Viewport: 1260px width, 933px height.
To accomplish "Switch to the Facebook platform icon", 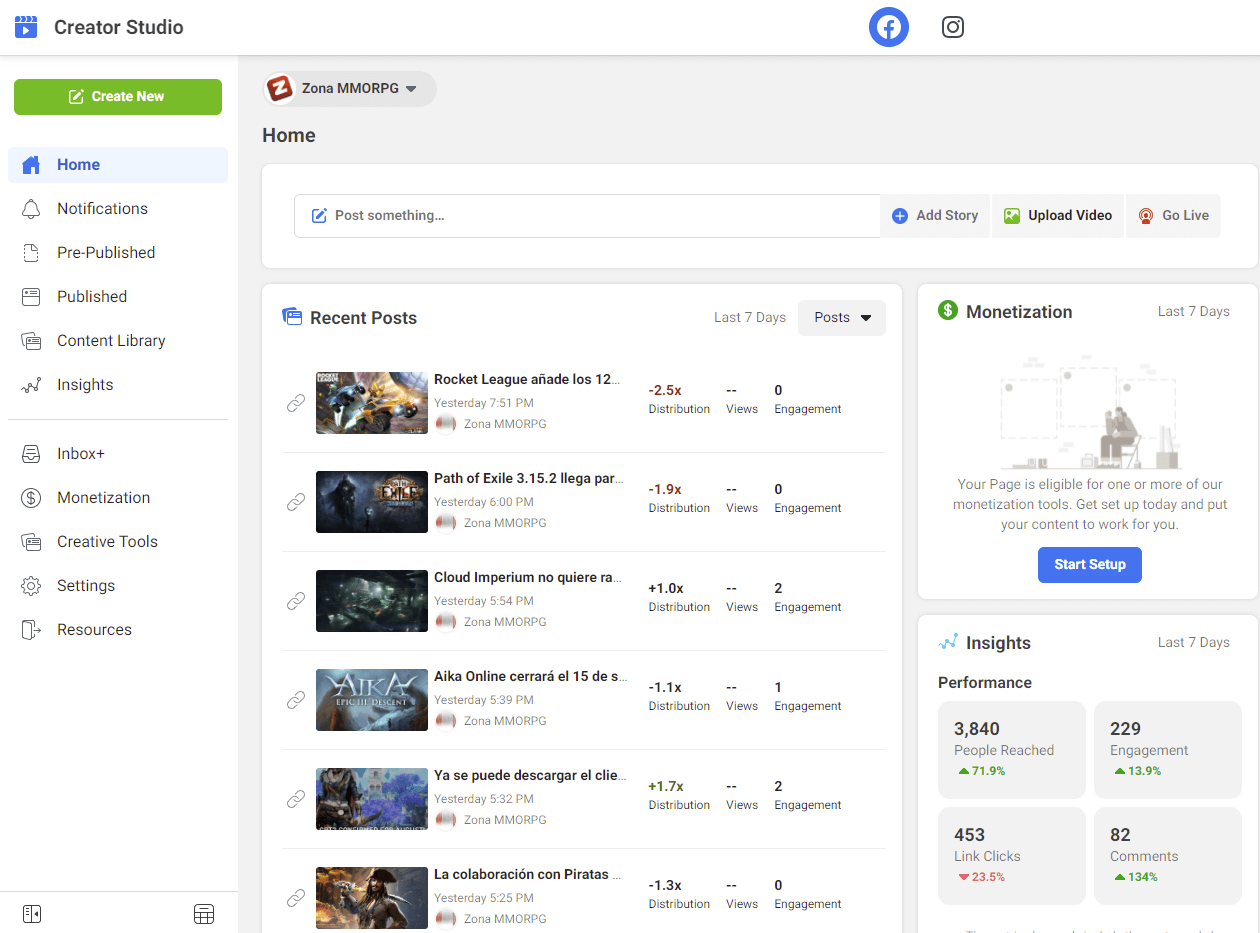I will click(x=888, y=27).
